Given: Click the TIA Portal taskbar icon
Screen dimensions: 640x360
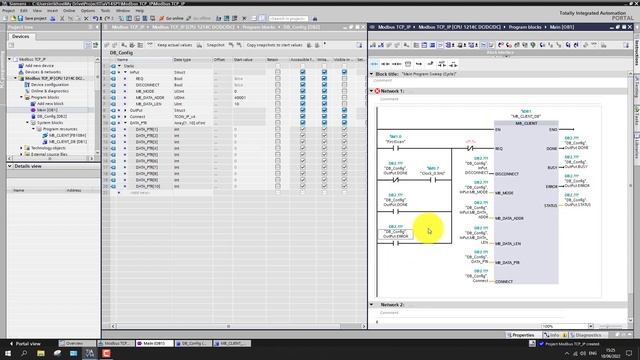Looking at the screenshot, I should (x=90, y=353).
